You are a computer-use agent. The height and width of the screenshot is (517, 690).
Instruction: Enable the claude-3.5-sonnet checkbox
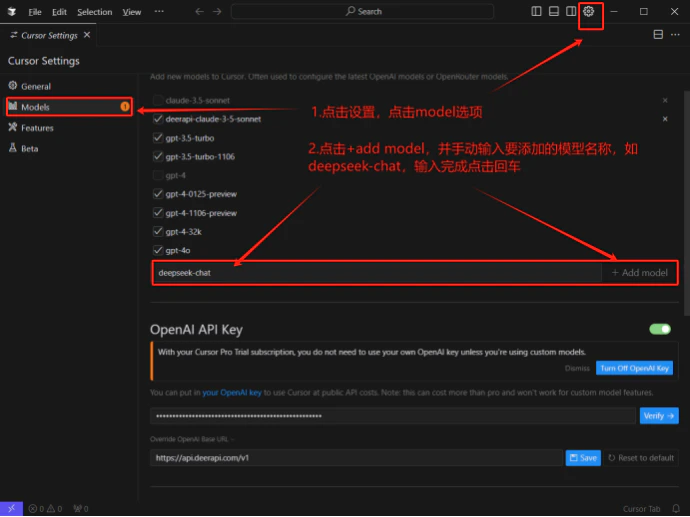click(x=158, y=100)
